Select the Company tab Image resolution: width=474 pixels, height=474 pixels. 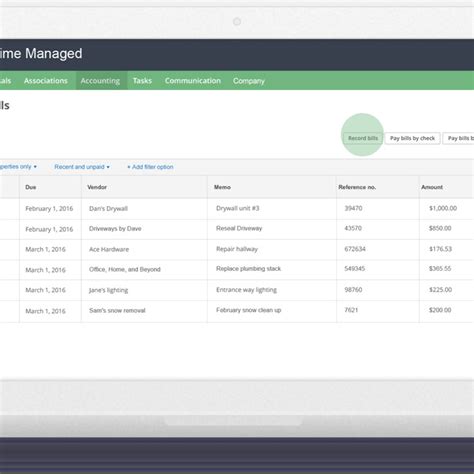[249, 81]
